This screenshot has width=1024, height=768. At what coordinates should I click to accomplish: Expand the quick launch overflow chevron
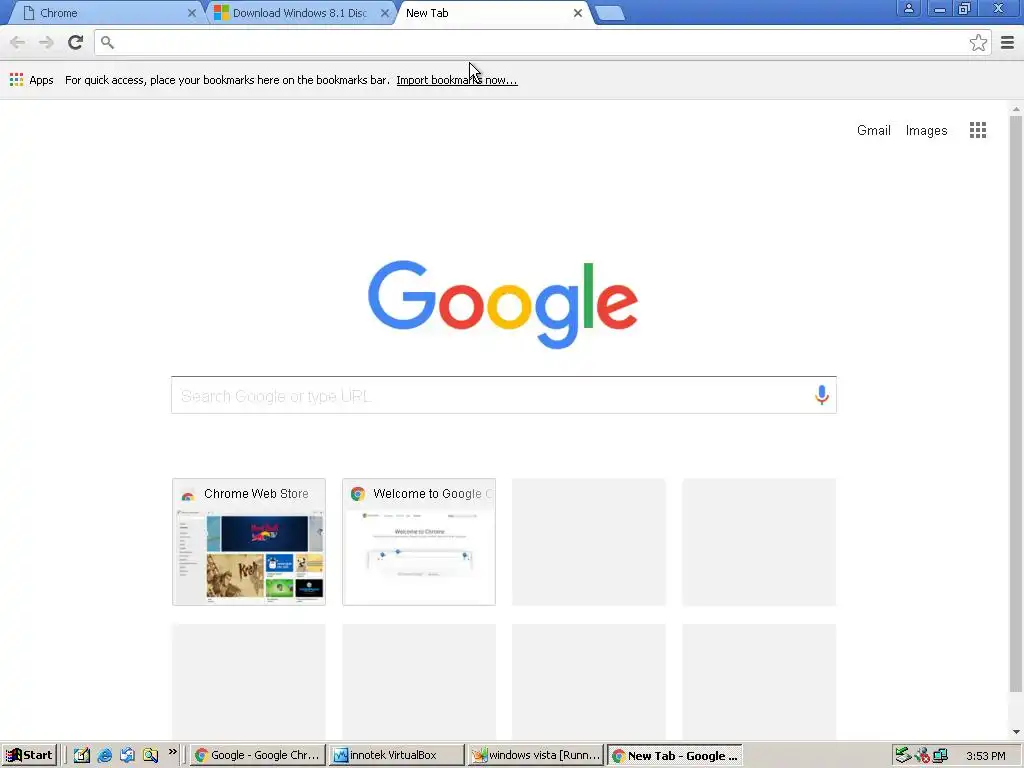pos(172,752)
